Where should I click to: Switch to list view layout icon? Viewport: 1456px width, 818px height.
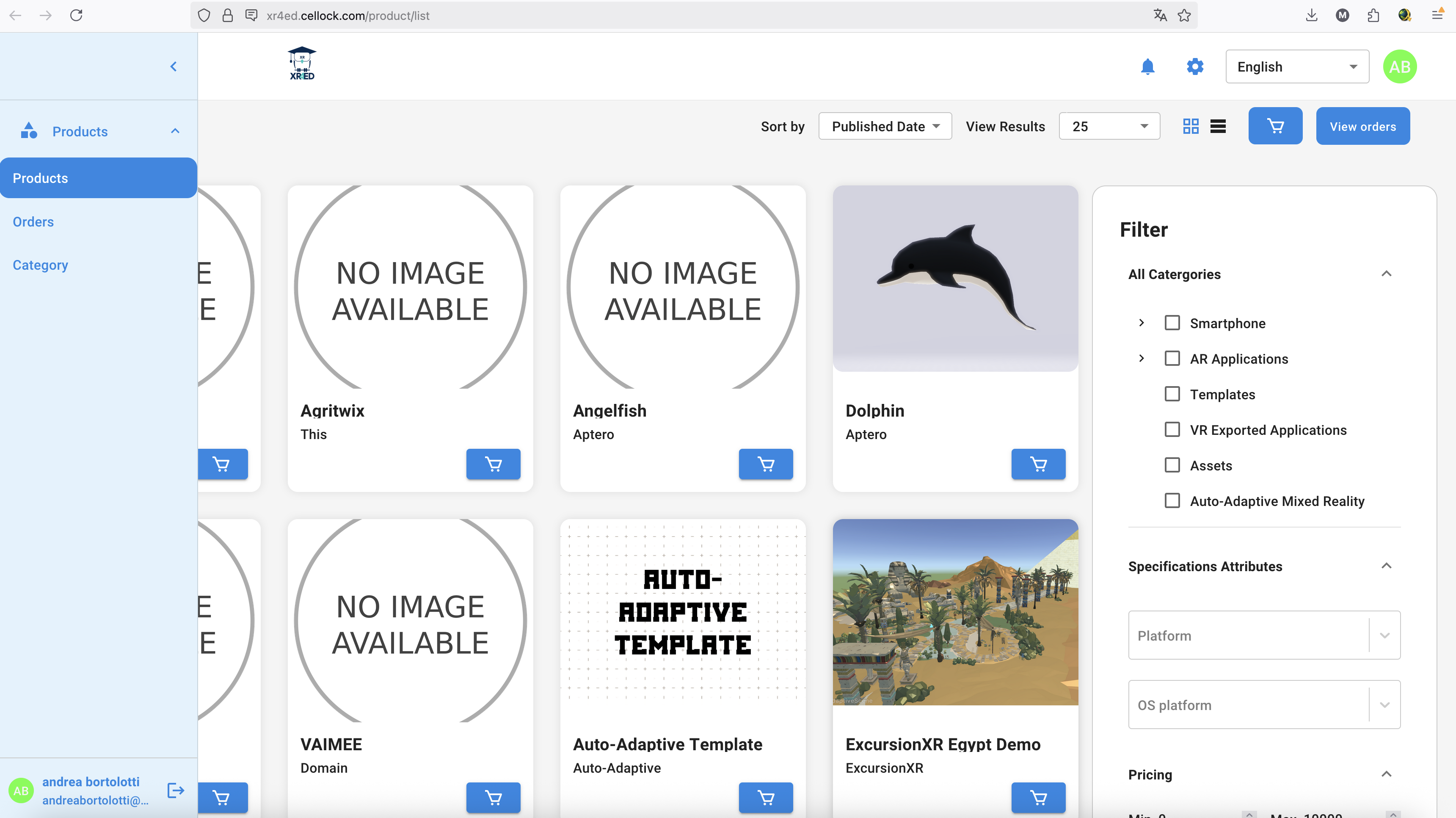tap(1218, 126)
